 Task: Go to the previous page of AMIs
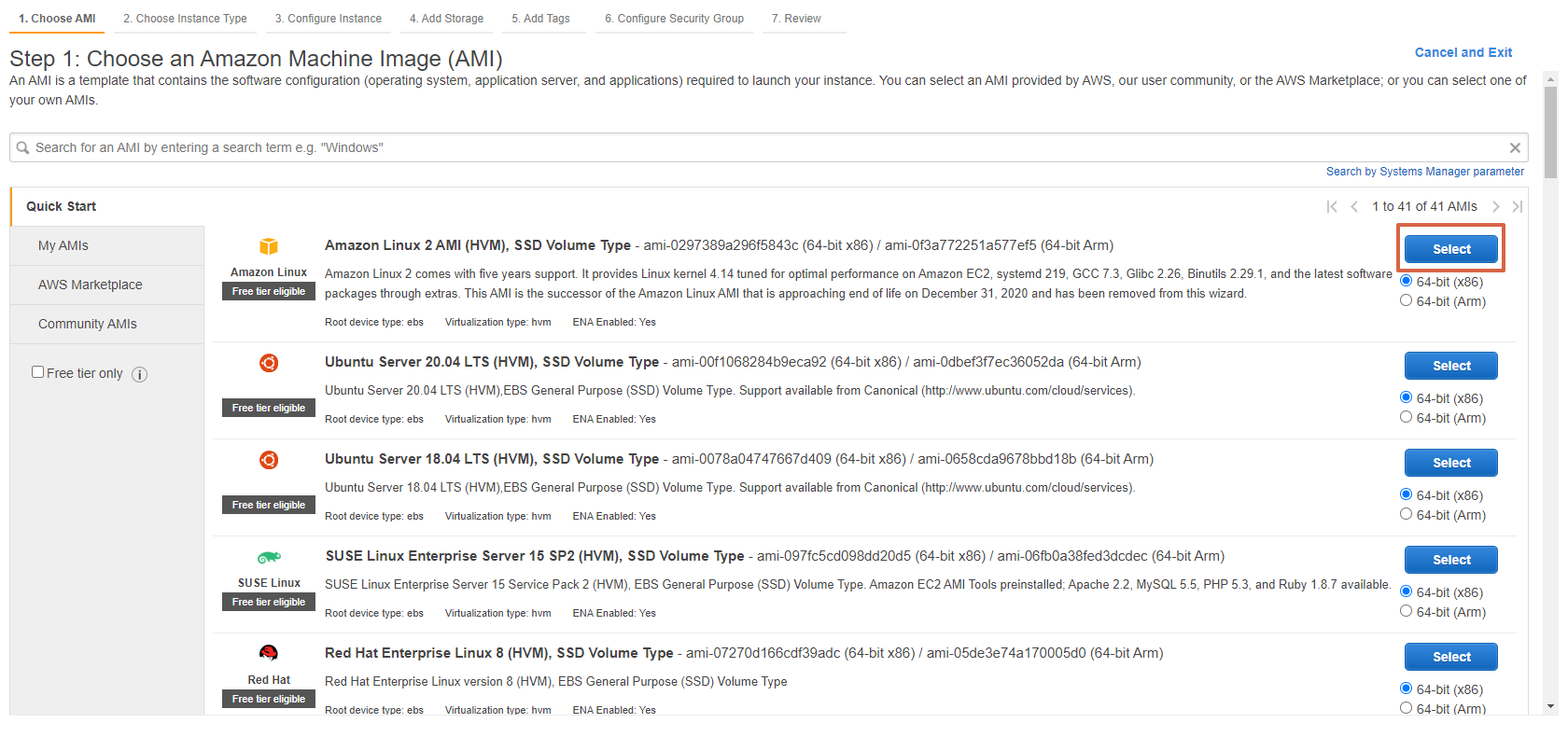[1354, 206]
